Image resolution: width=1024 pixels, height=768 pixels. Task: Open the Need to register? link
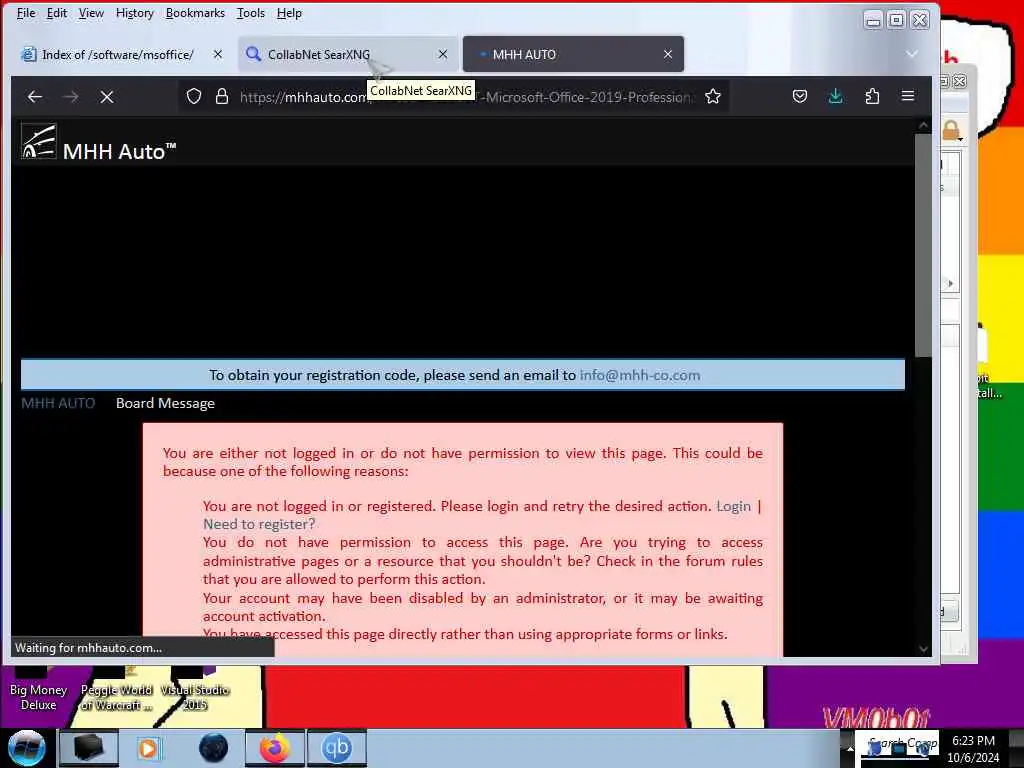259,524
